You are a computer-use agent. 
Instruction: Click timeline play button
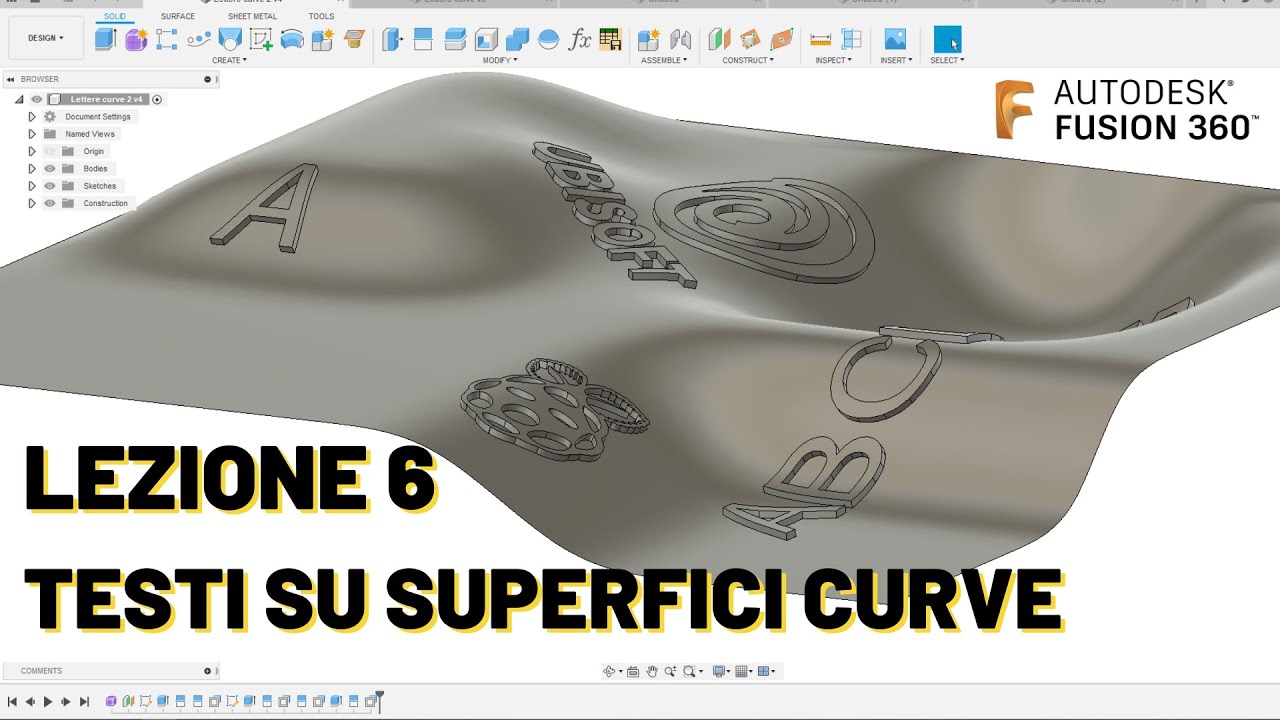(48, 702)
